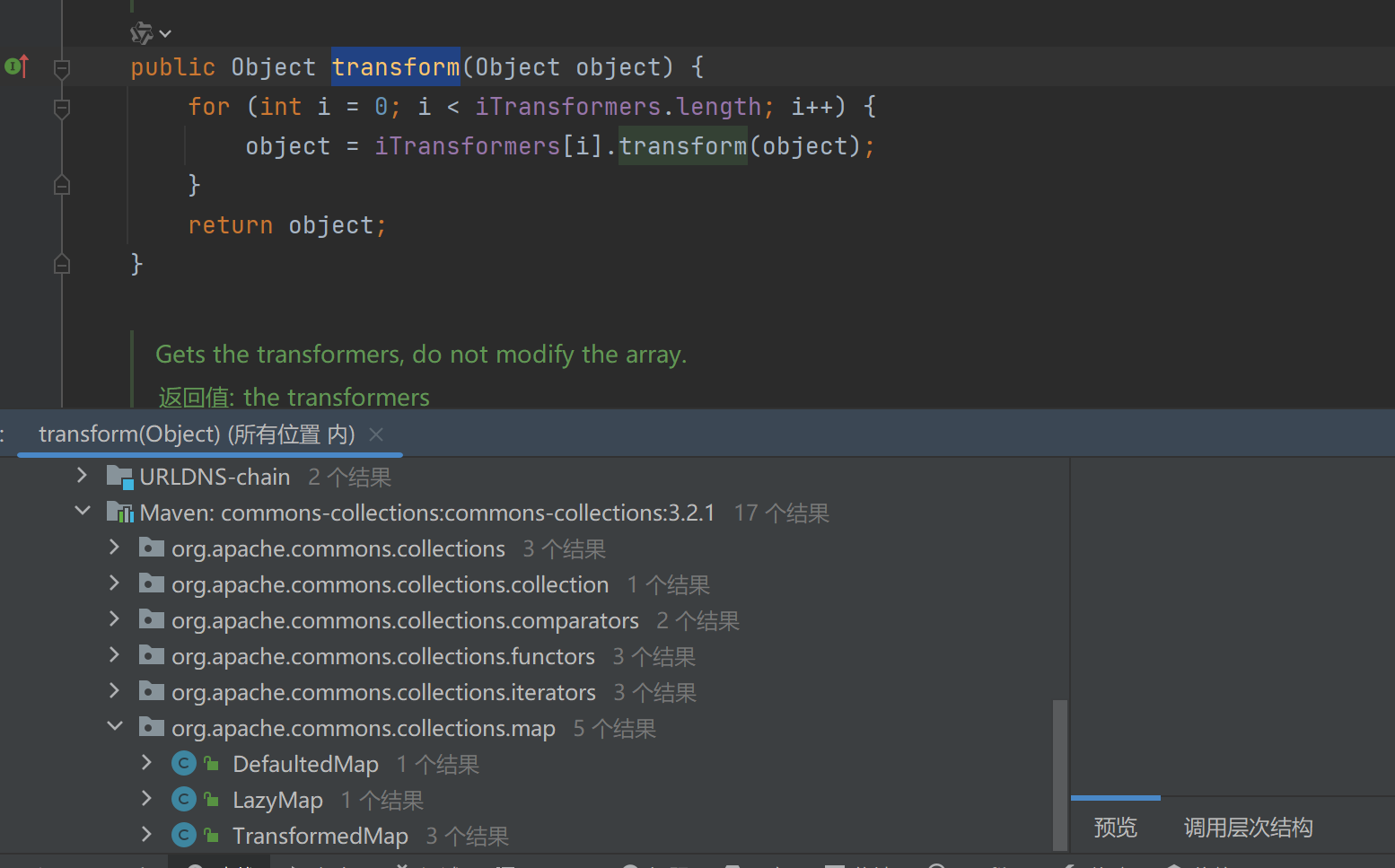The width and height of the screenshot is (1395, 868).
Task: Click the 'return object;' statement
Action: (x=287, y=225)
